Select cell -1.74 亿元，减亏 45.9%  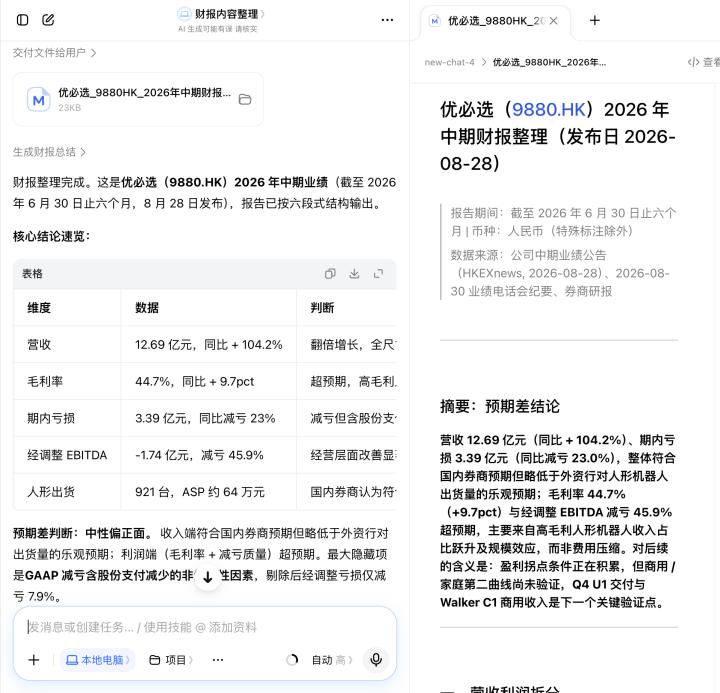(x=199, y=455)
